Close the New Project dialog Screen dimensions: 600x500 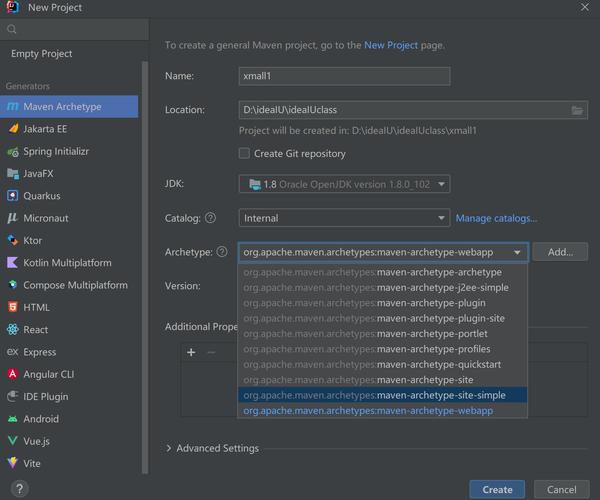coord(585,7)
